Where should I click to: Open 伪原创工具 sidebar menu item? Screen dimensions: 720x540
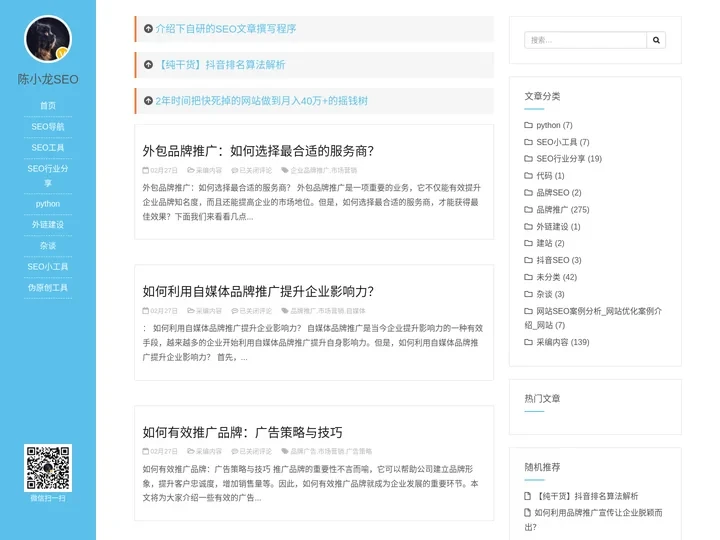coord(48,288)
